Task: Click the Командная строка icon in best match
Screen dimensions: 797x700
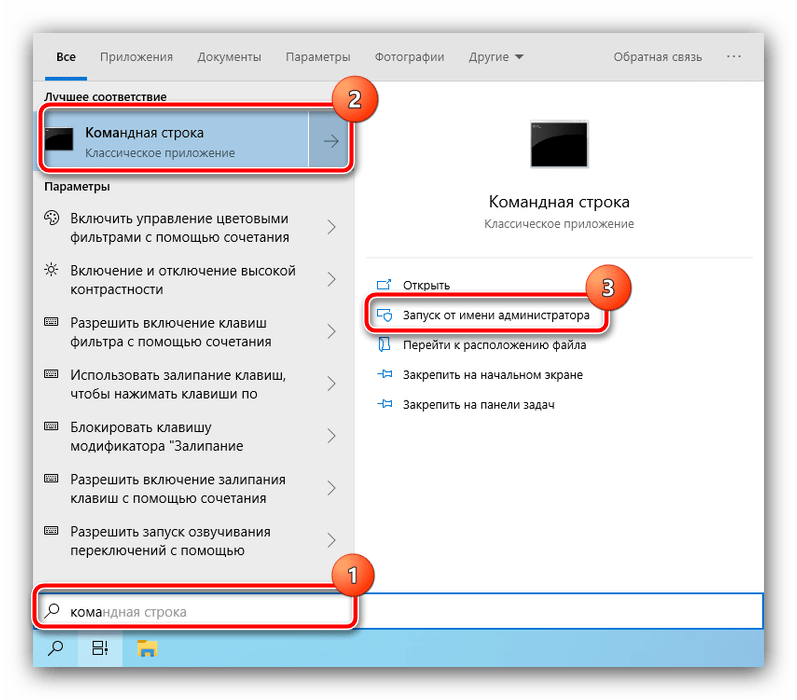Action: [59, 140]
